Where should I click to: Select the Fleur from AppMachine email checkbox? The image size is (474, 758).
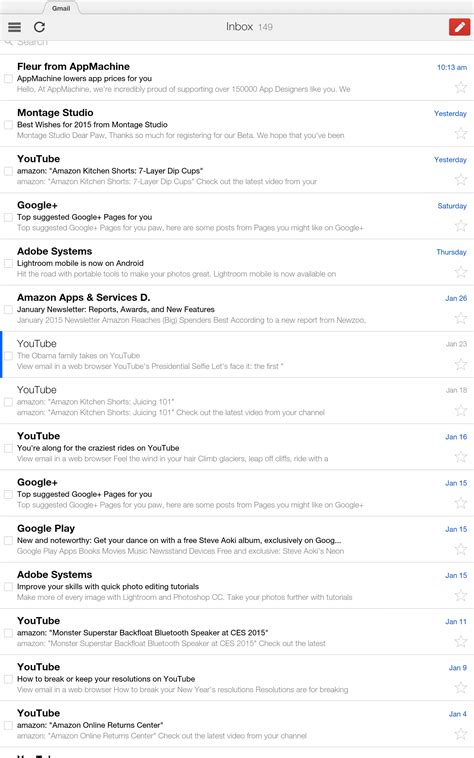[8, 78]
